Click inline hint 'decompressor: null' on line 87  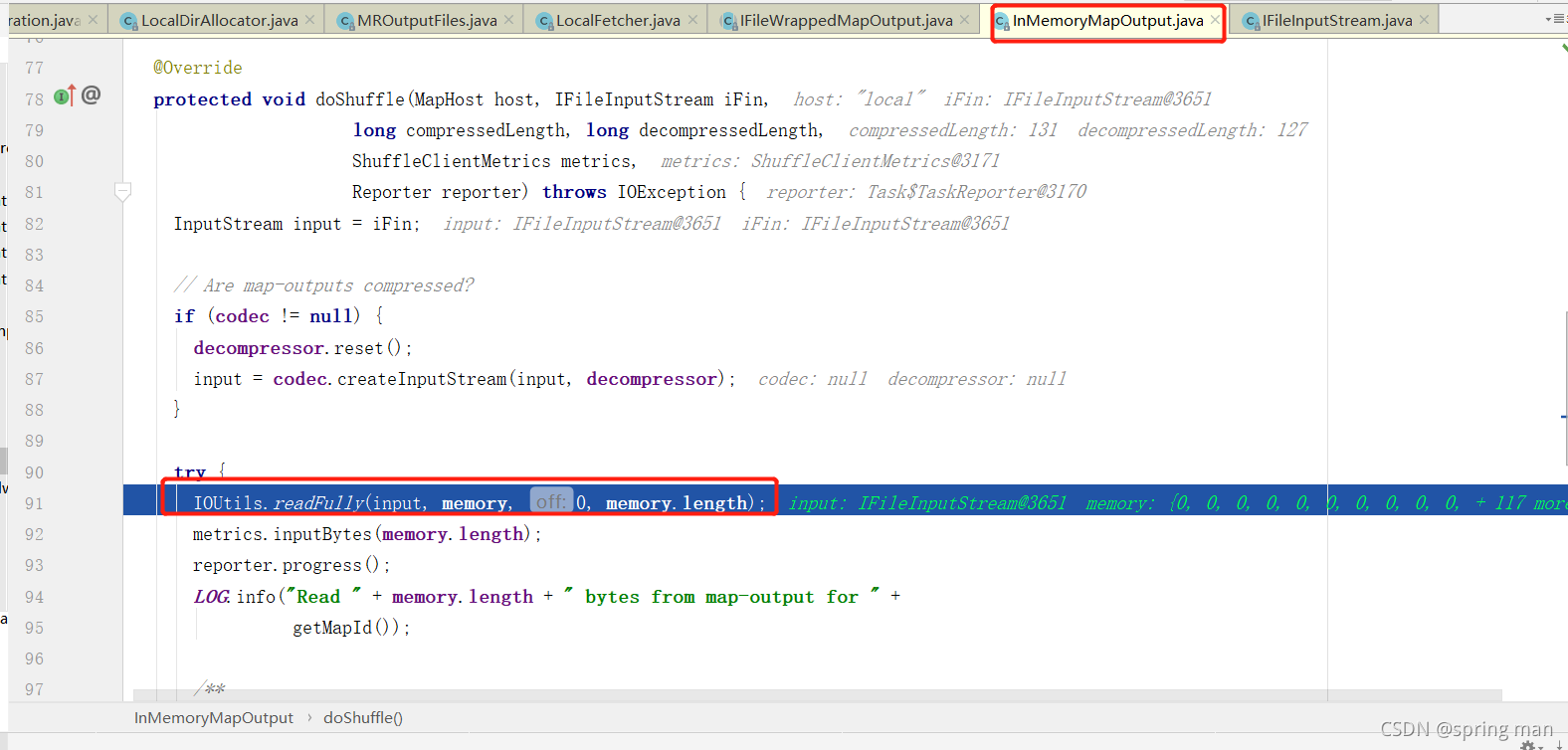coord(977,379)
